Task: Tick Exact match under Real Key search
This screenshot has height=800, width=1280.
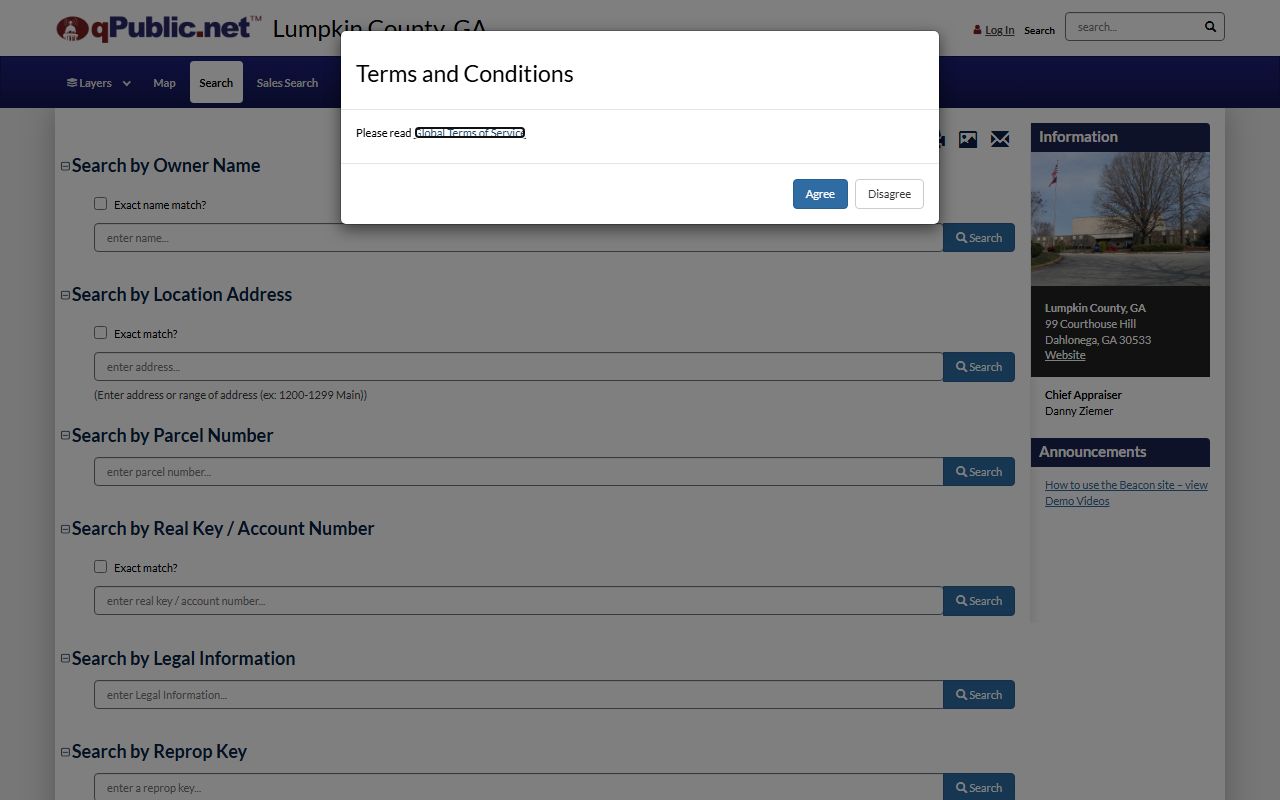Action: [x=100, y=567]
